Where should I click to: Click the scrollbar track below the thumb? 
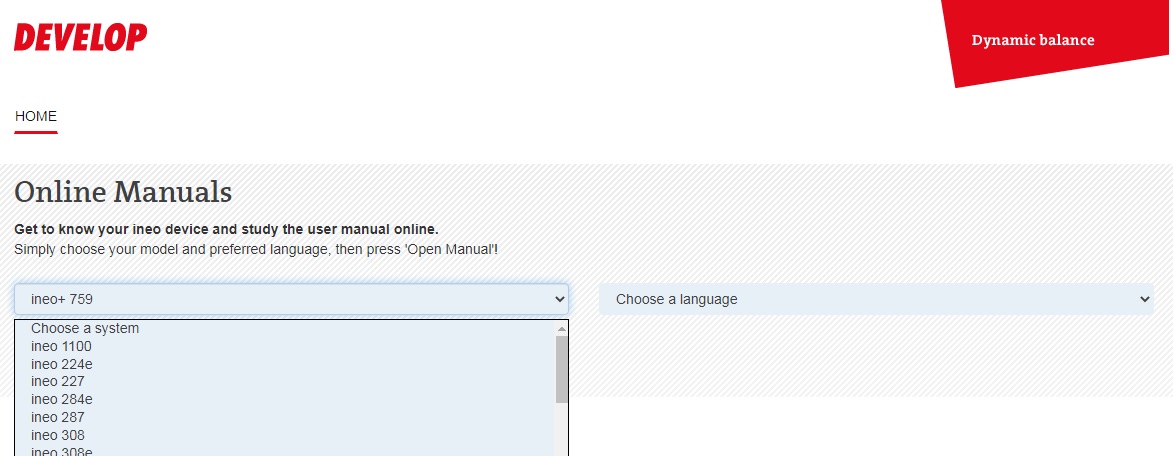click(x=561, y=430)
